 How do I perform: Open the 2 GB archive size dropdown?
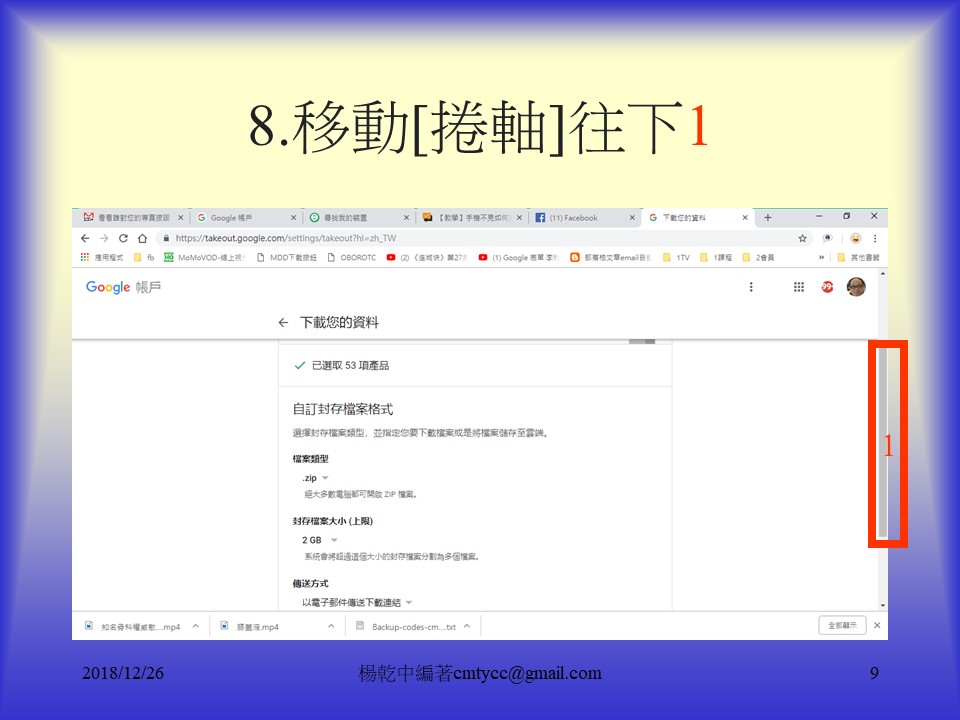tap(320, 540)
